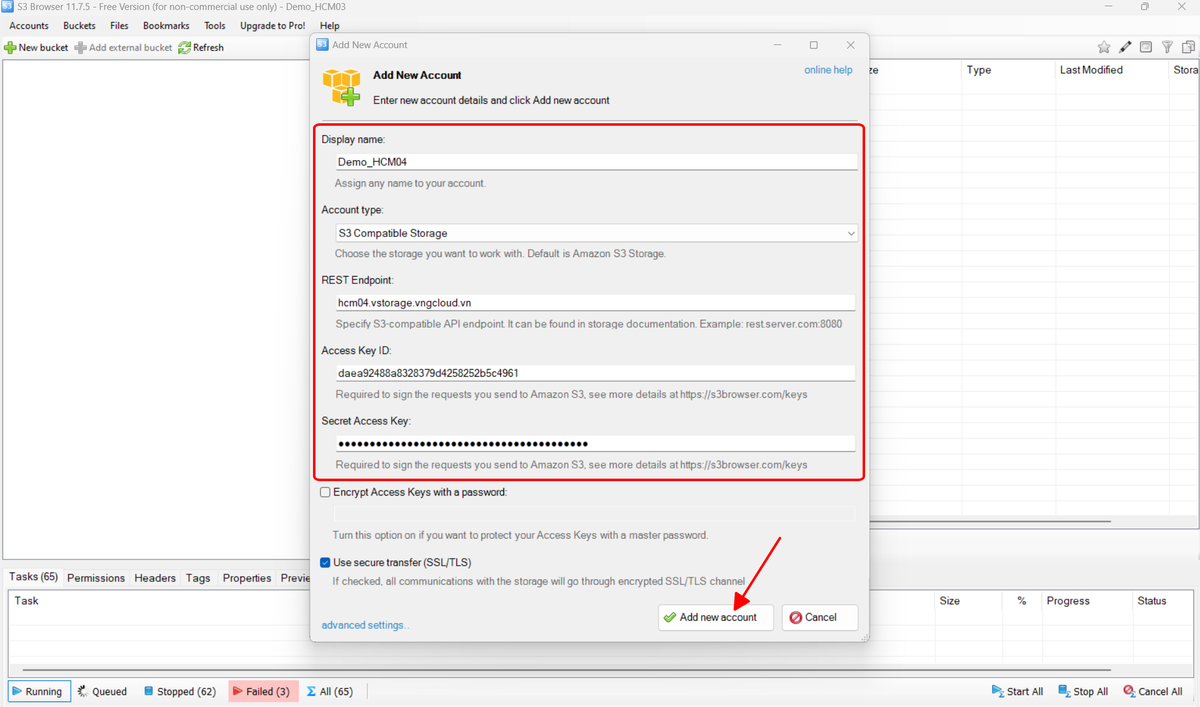The image size is (1200, 707).
Task: Click the Last Modified column header
Action: click(1091, 70)
